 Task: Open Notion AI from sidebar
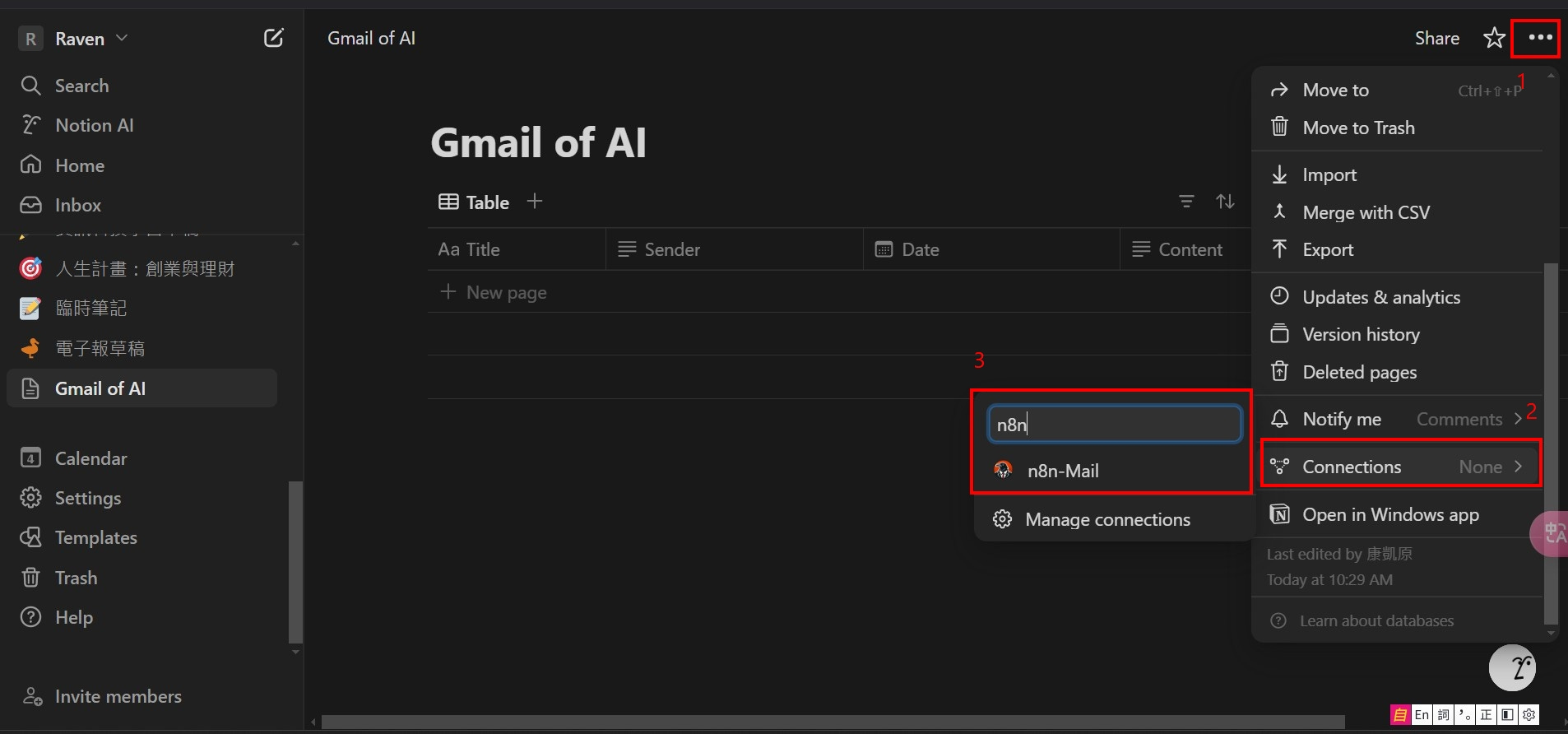[94, 125]
